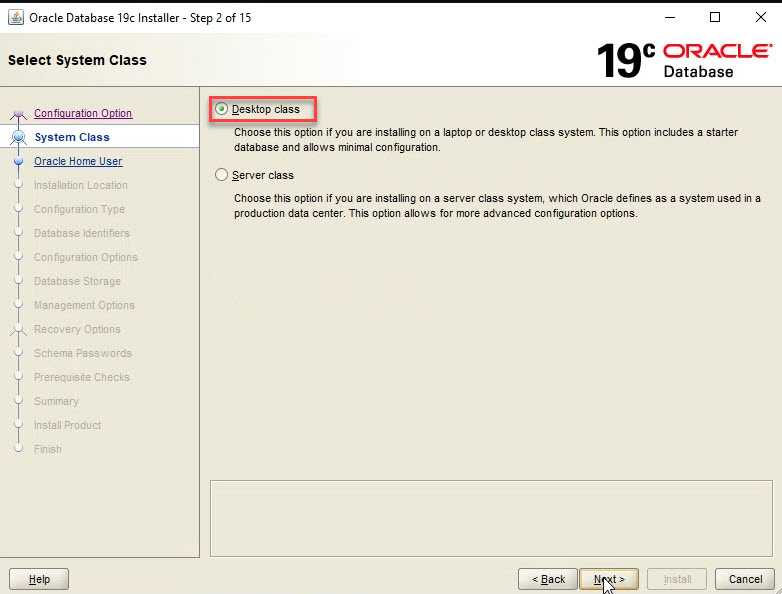Image resolution: width=782 pixels, height=594 pixels.
Task: Close the Oracle Database 19c Installer window
Action: point(761,17)
